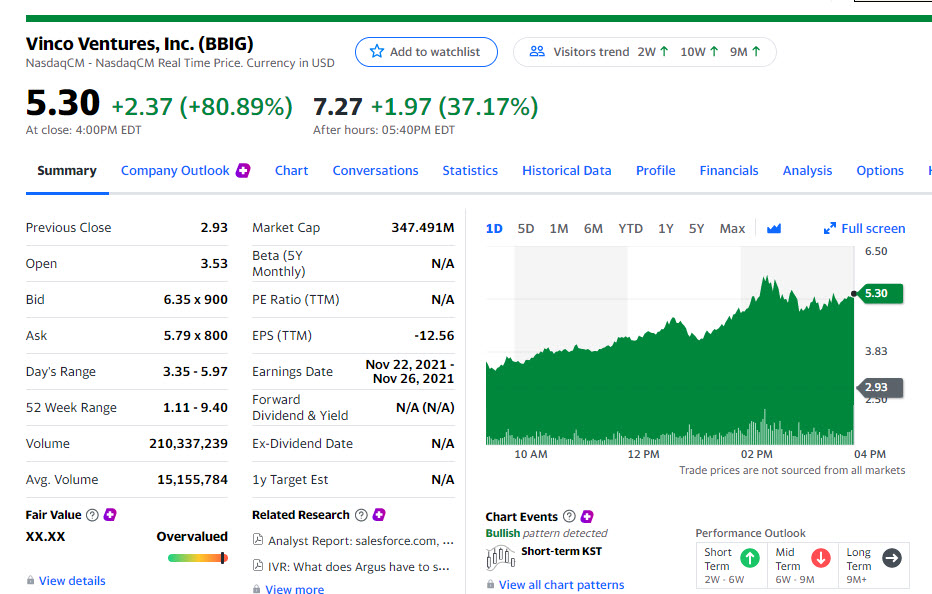Click the purple premium badge beside Fair Value

click(110, 515)
